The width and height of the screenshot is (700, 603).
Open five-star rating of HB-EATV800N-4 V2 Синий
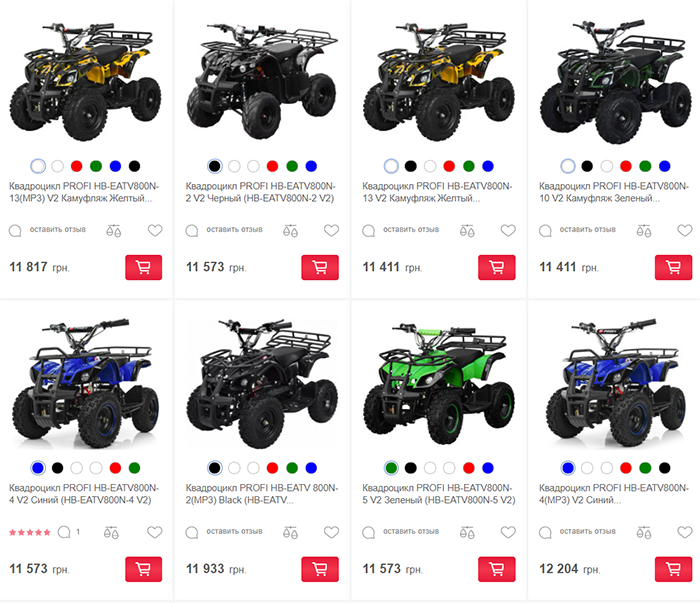[30, 532]
